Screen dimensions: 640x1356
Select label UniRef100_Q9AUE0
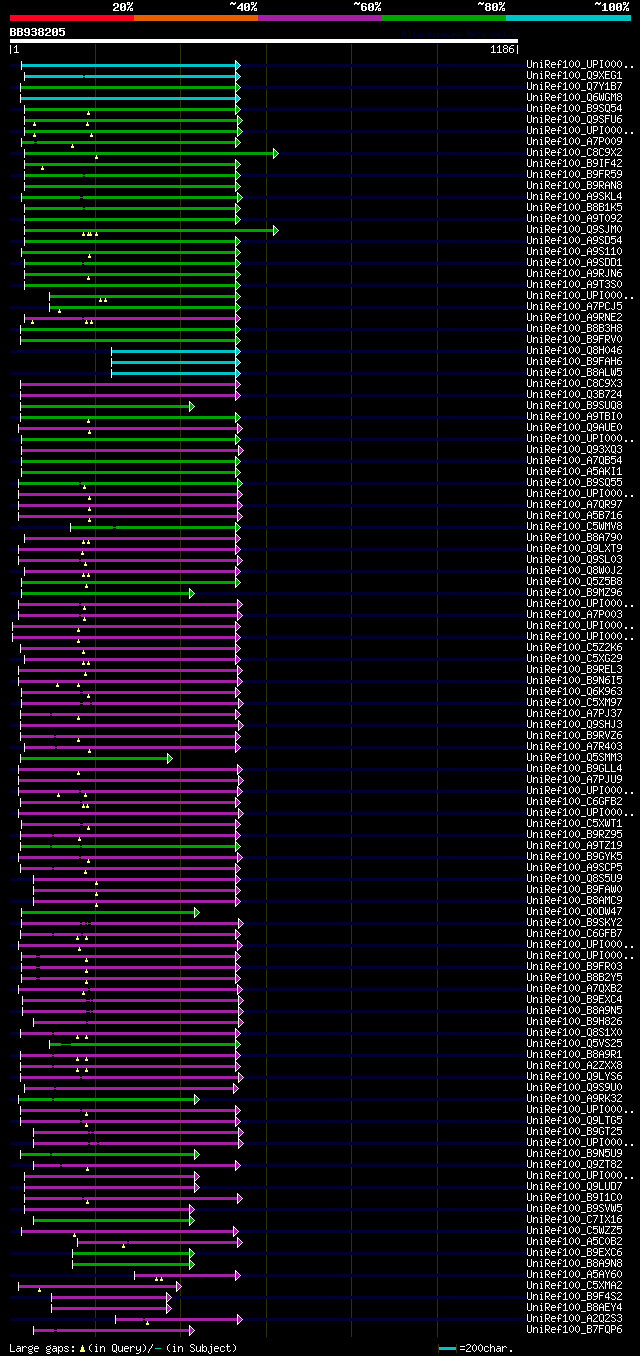(574, 428)
